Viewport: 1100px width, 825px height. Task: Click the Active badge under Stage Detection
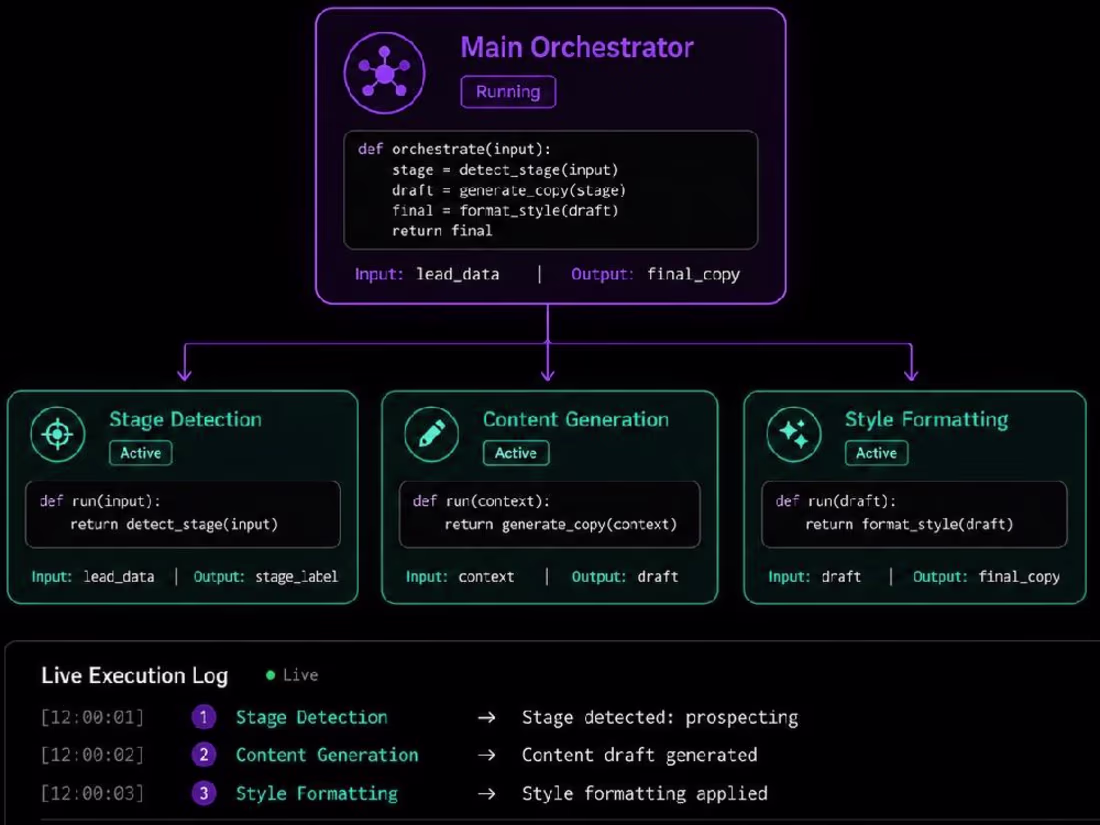click(140, 452)
